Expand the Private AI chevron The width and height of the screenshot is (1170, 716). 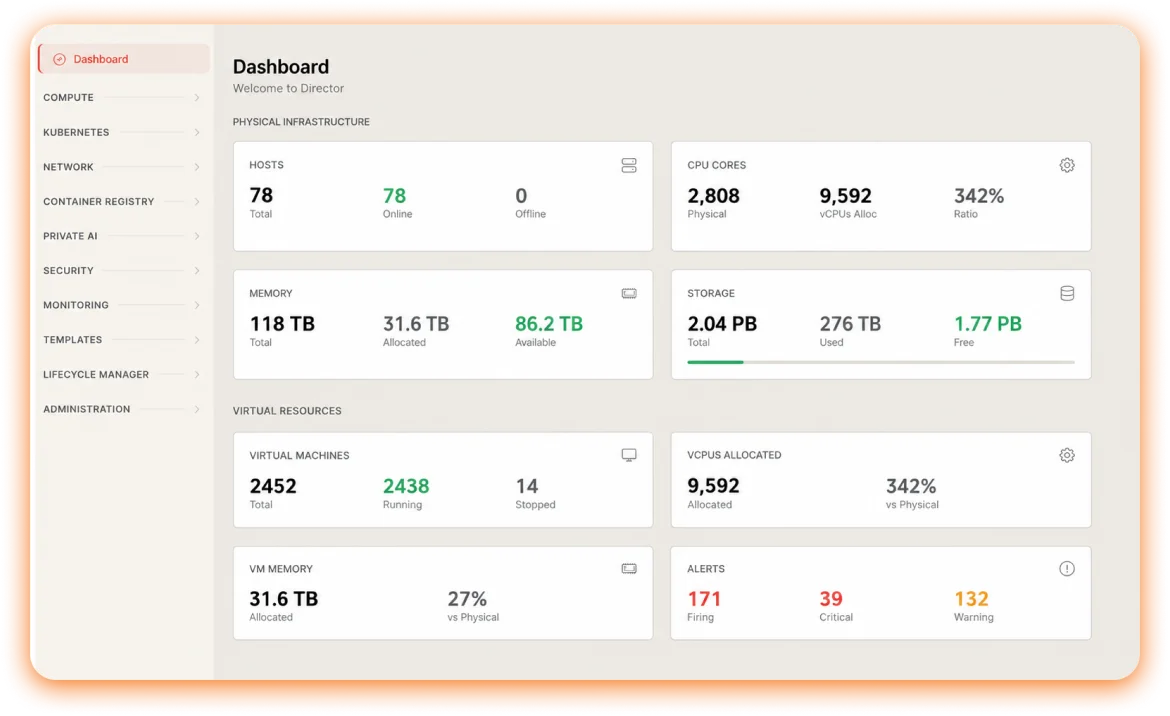click(197, 236)
